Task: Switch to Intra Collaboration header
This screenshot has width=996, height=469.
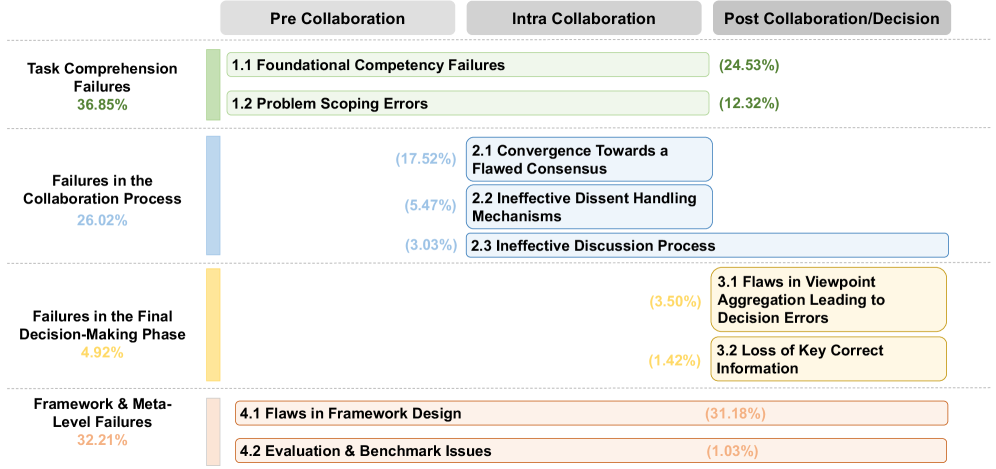Action: 583,19
